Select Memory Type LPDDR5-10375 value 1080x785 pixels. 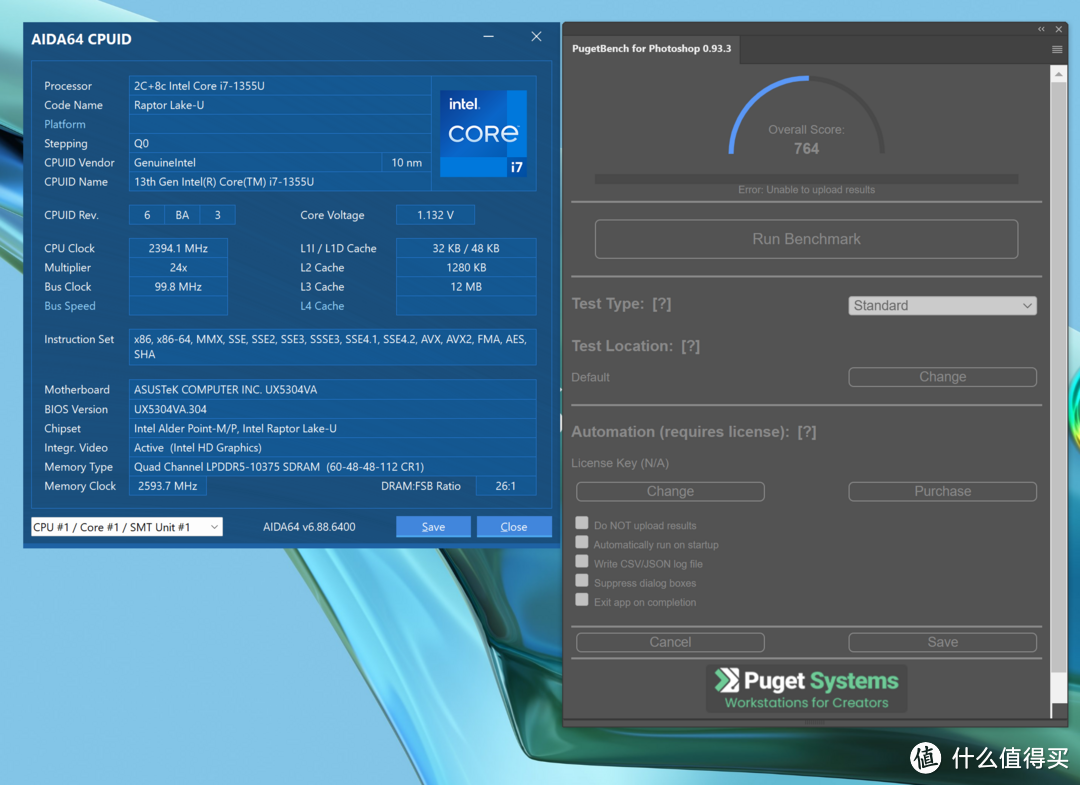[333, 466]
